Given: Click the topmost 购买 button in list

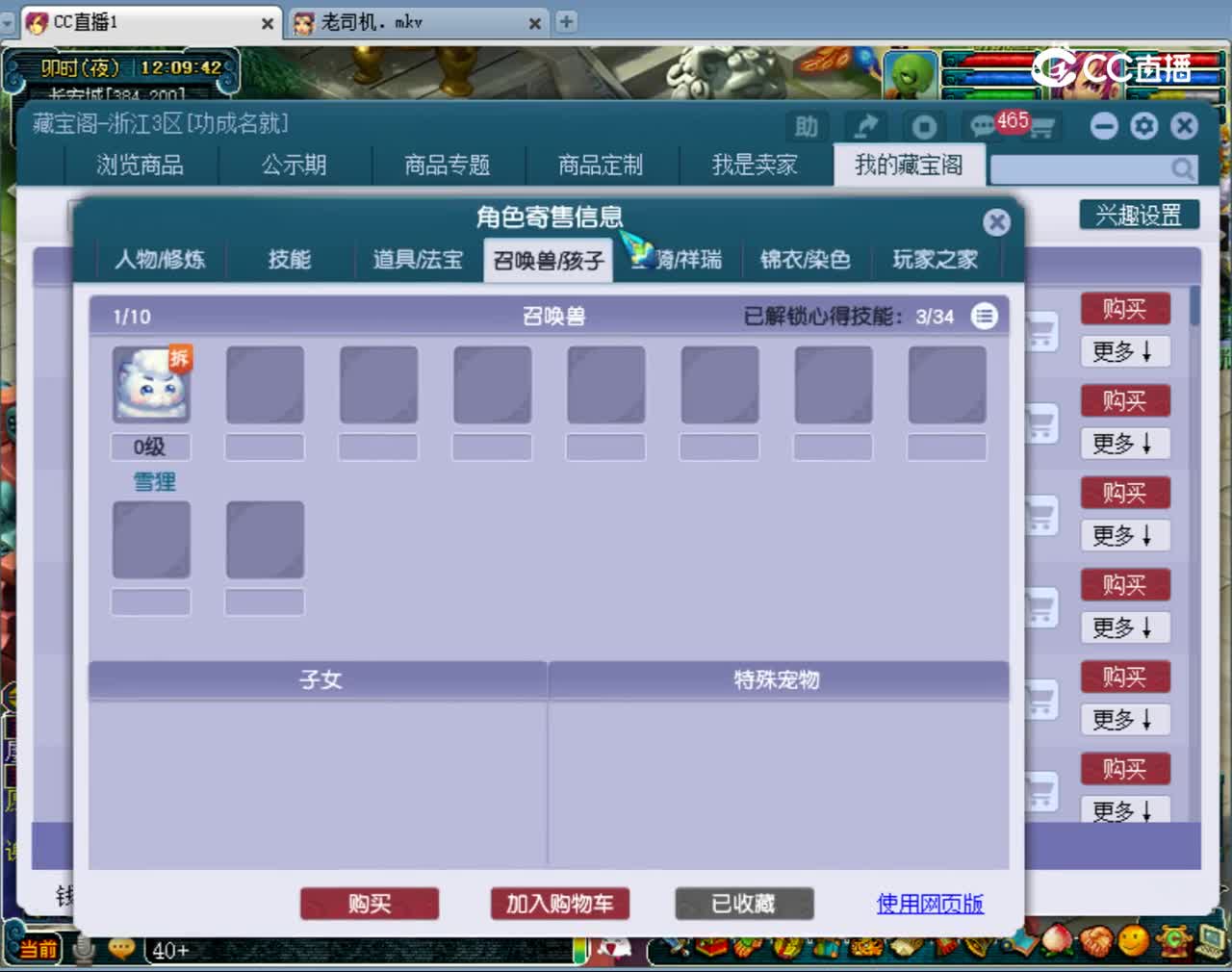Looking at the screenshot, I should 1125,309.
